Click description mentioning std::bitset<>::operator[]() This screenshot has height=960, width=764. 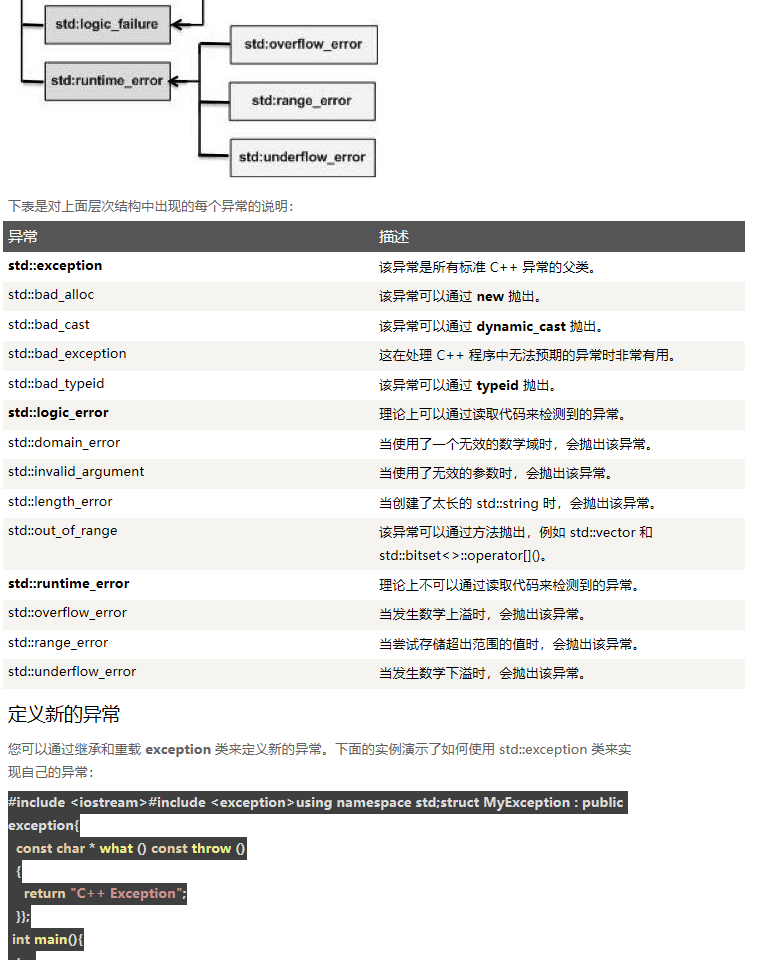[515, 544]
